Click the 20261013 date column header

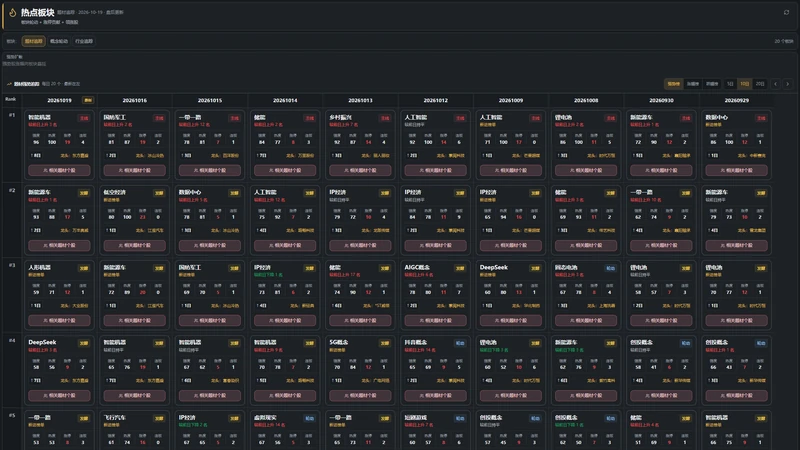click(x=360, y=101)
